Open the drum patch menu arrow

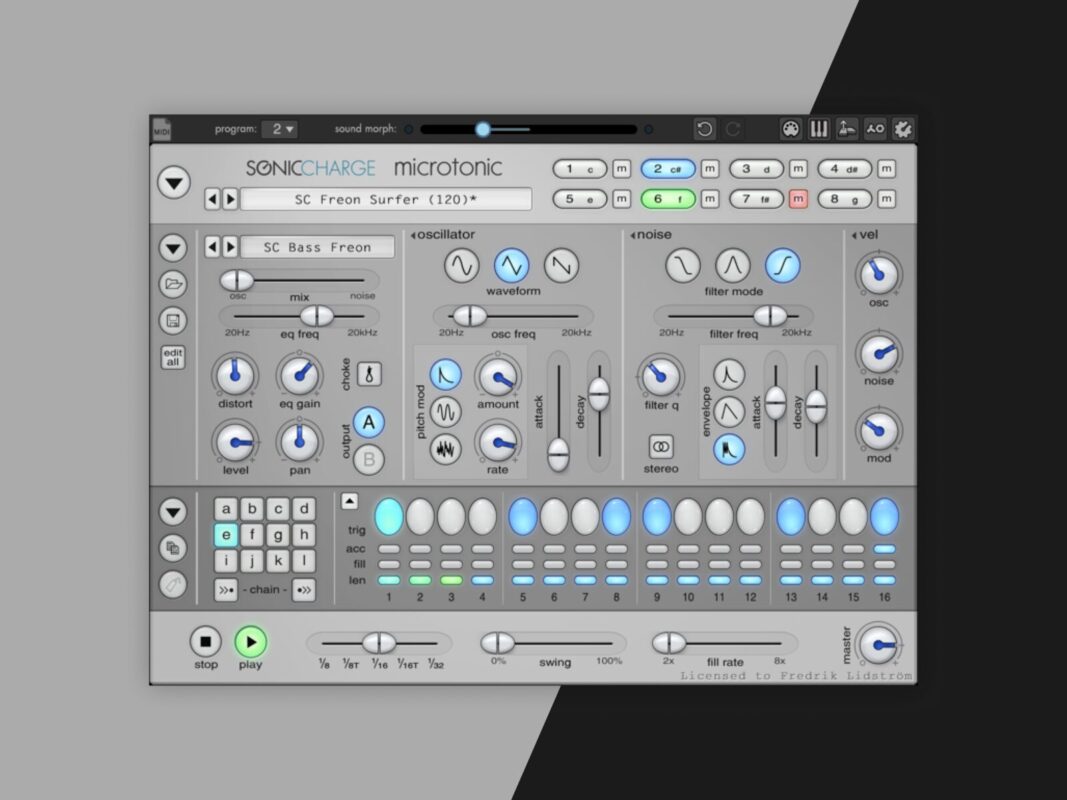(173, 248)
